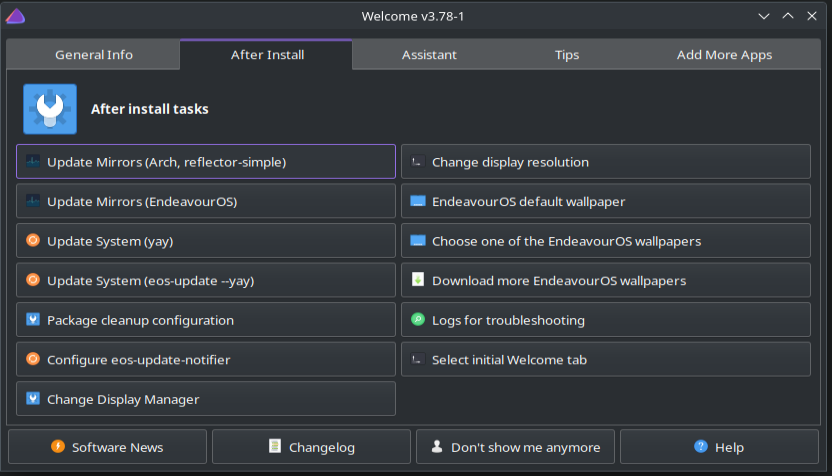Open Software News
The image size is (832, 476).
tap(107, 447)
